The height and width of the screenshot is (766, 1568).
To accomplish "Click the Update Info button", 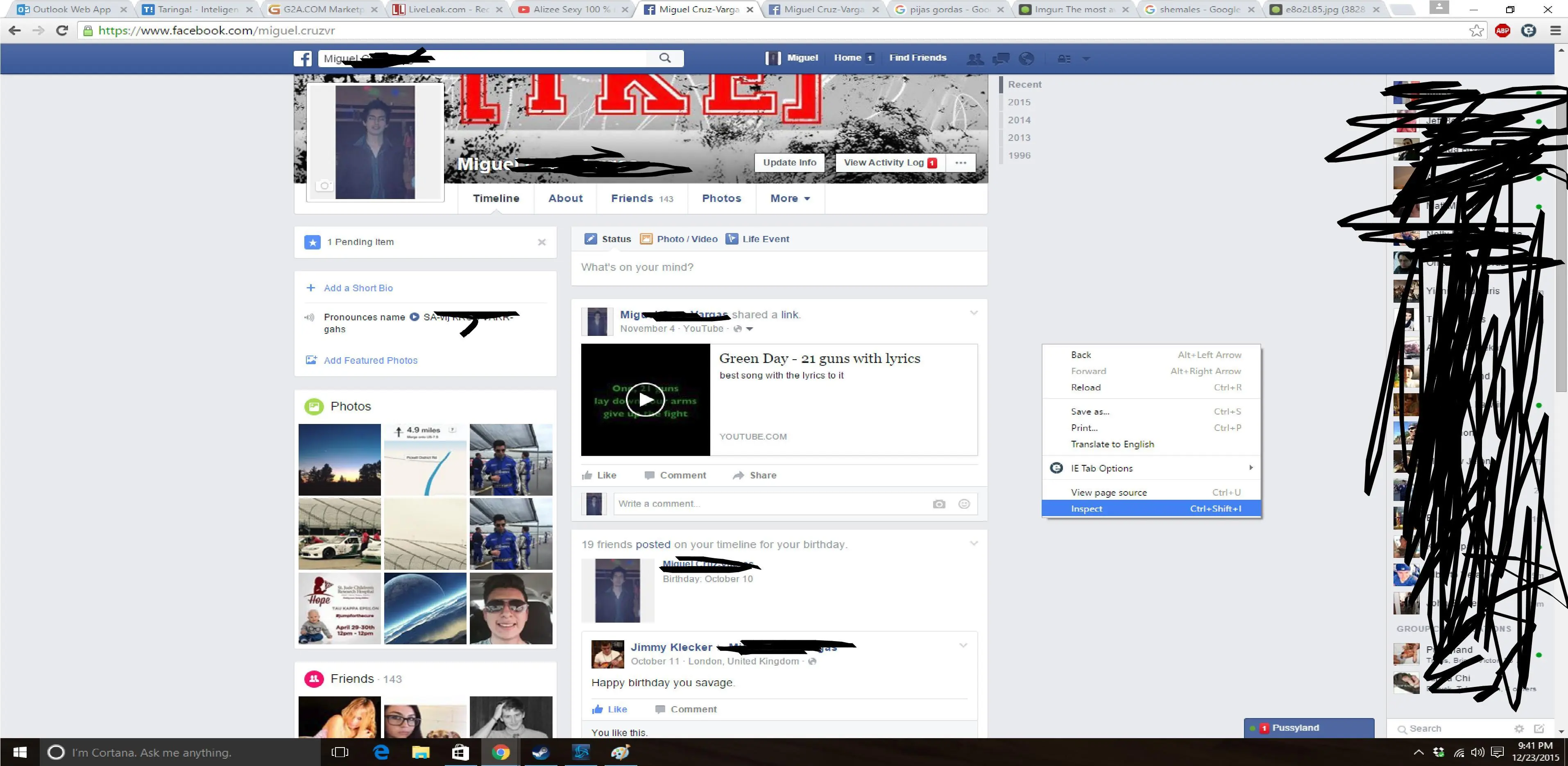I will click(x=789, y=163).
